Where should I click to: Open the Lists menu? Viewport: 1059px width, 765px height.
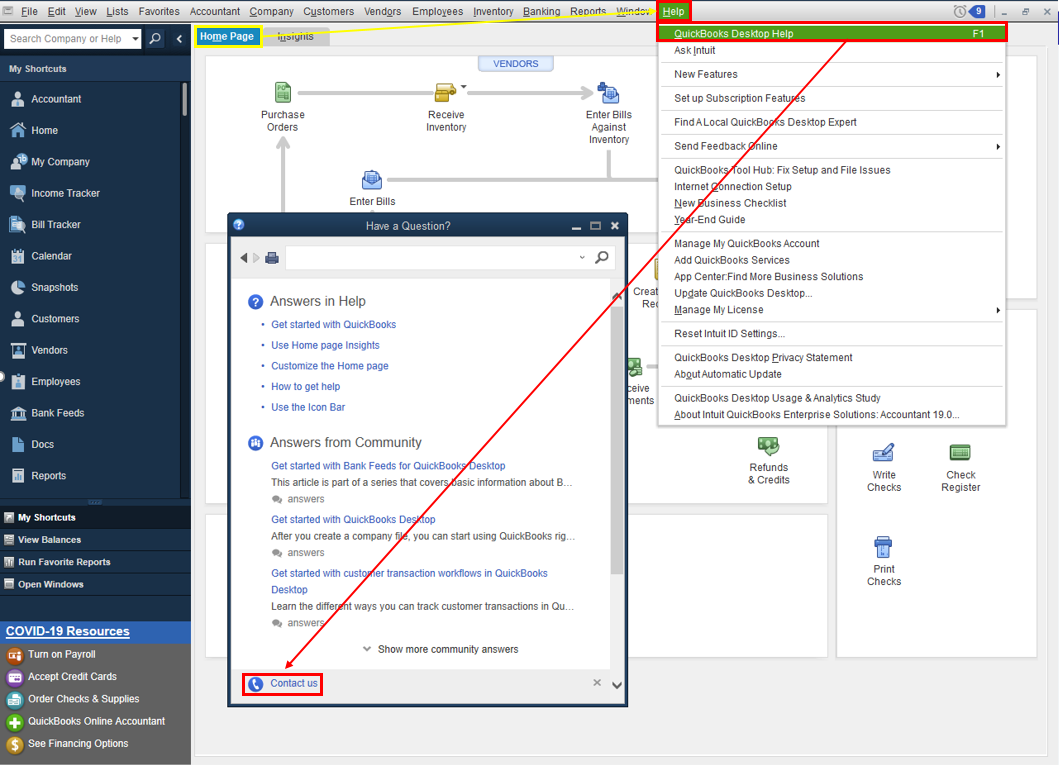pyautogui.click(x=117, y=11)
